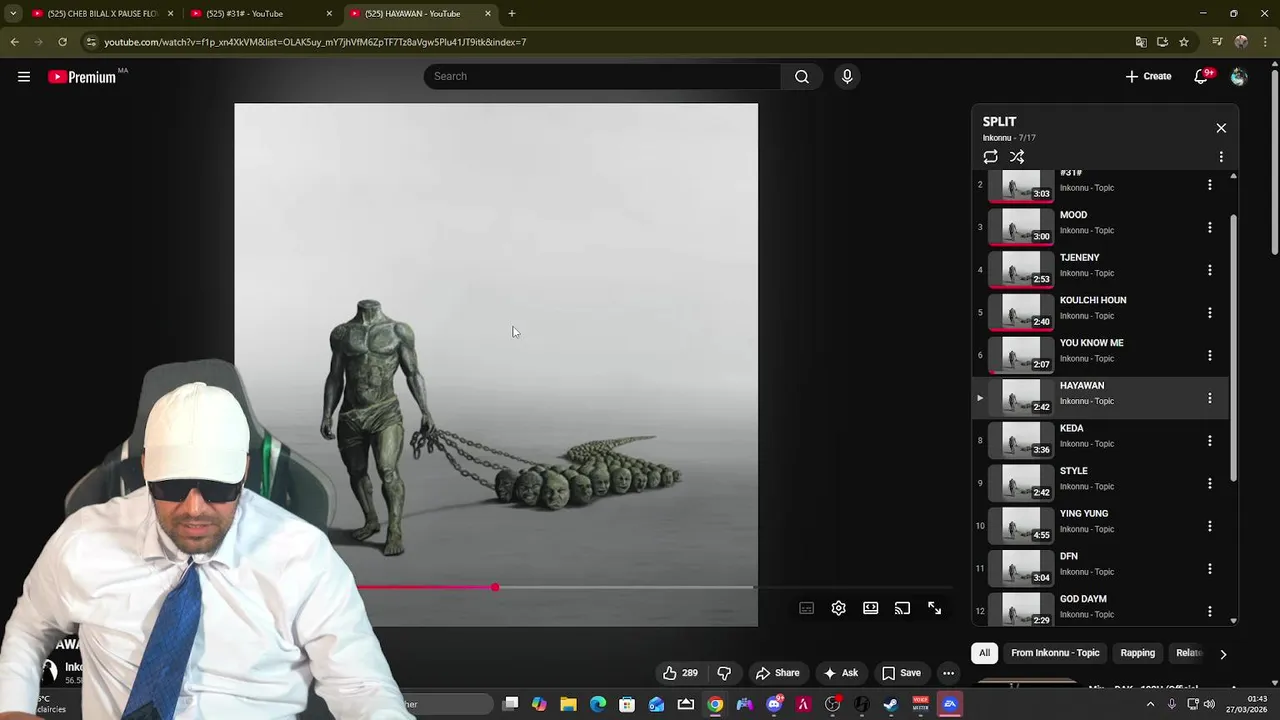Open the SPLIT playlist options menu

click(x=1221, y=157)
